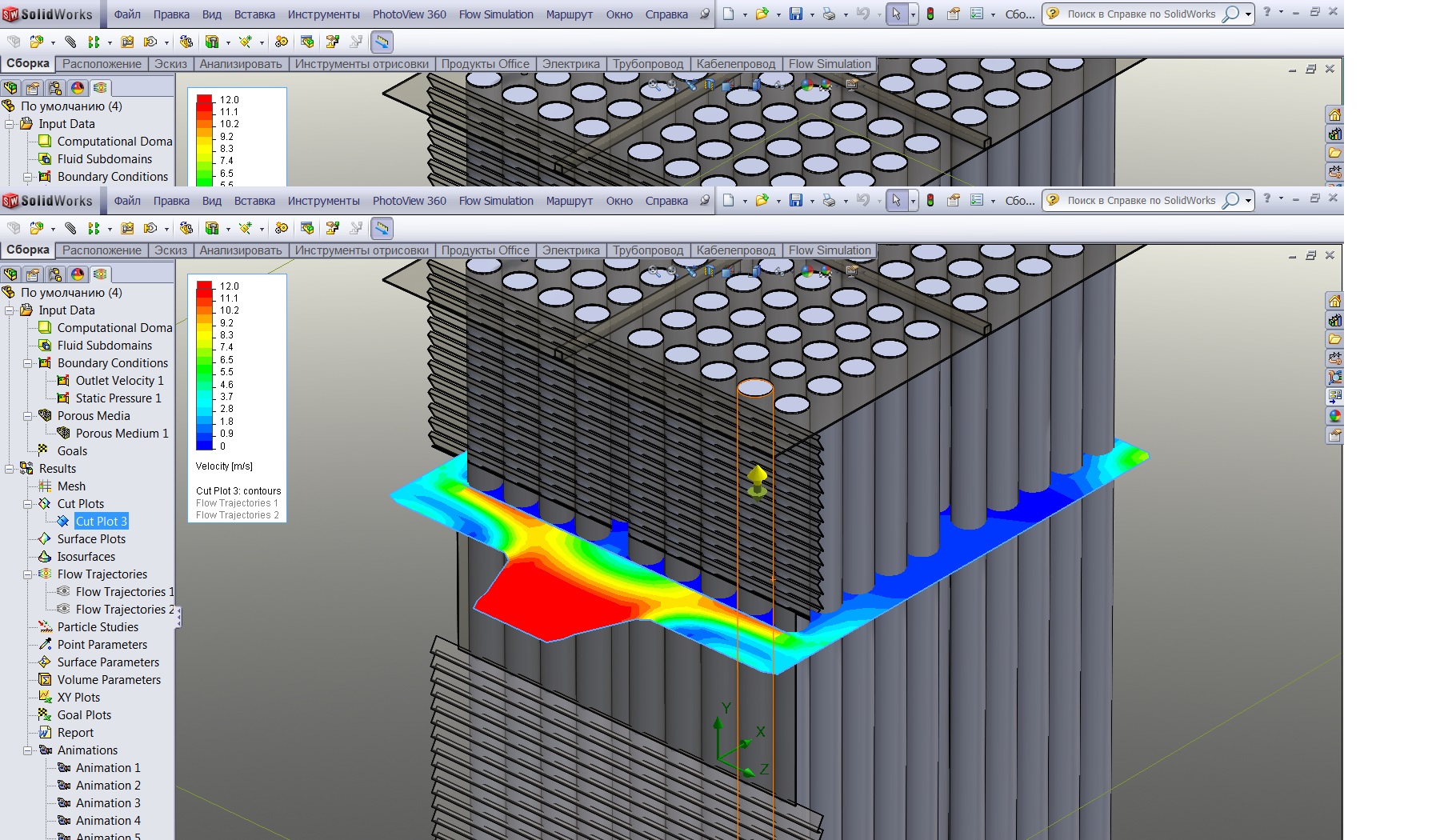Viewport: 1440px width, 840px height.
Task: Click the color scale bar in upper window legend
Action: pyautogui.click(x=205, y=141)
